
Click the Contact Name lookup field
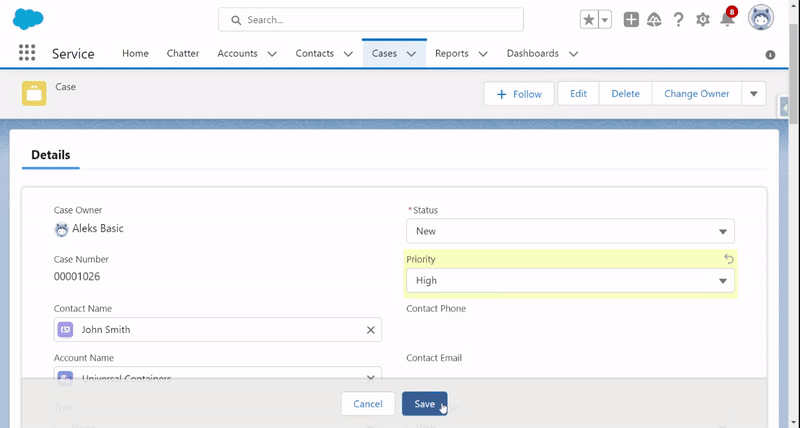tap(218, 330)
